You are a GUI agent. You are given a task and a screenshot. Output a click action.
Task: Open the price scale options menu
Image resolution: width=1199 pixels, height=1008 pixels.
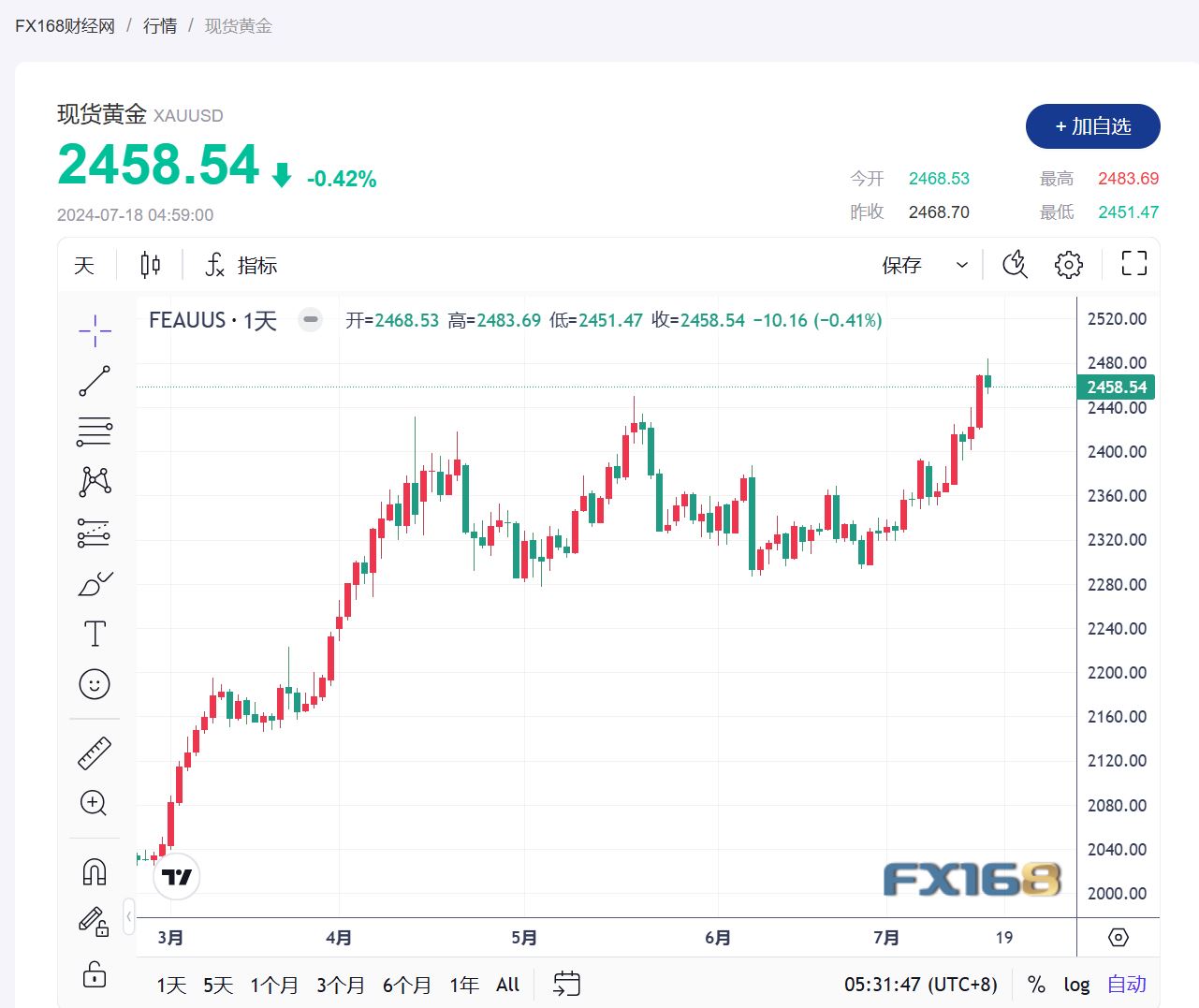[x=1118, y=937]
